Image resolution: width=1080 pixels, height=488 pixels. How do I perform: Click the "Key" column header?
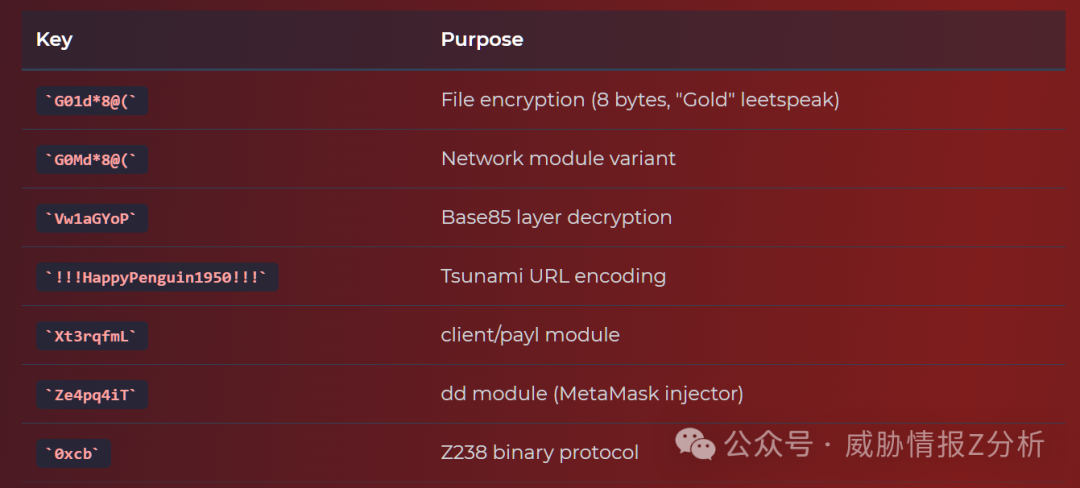pos(54,40)
